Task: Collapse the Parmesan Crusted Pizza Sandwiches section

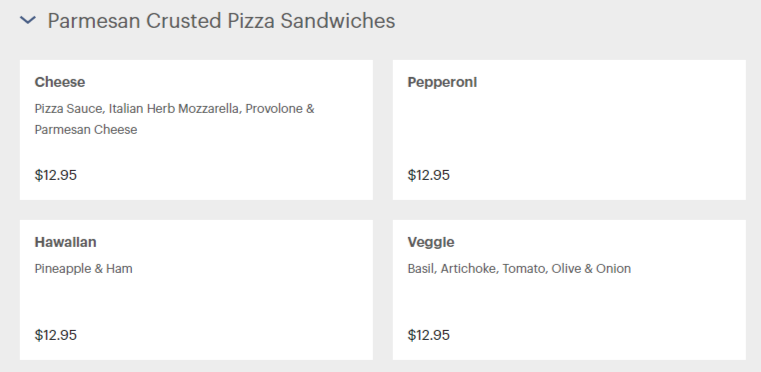Action: (x=28, y=20)
